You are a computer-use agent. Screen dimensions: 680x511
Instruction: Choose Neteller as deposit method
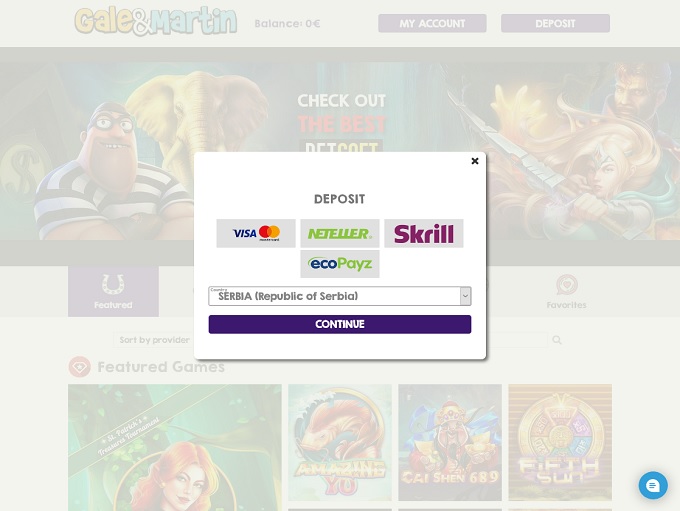click(x=340, y=233)
